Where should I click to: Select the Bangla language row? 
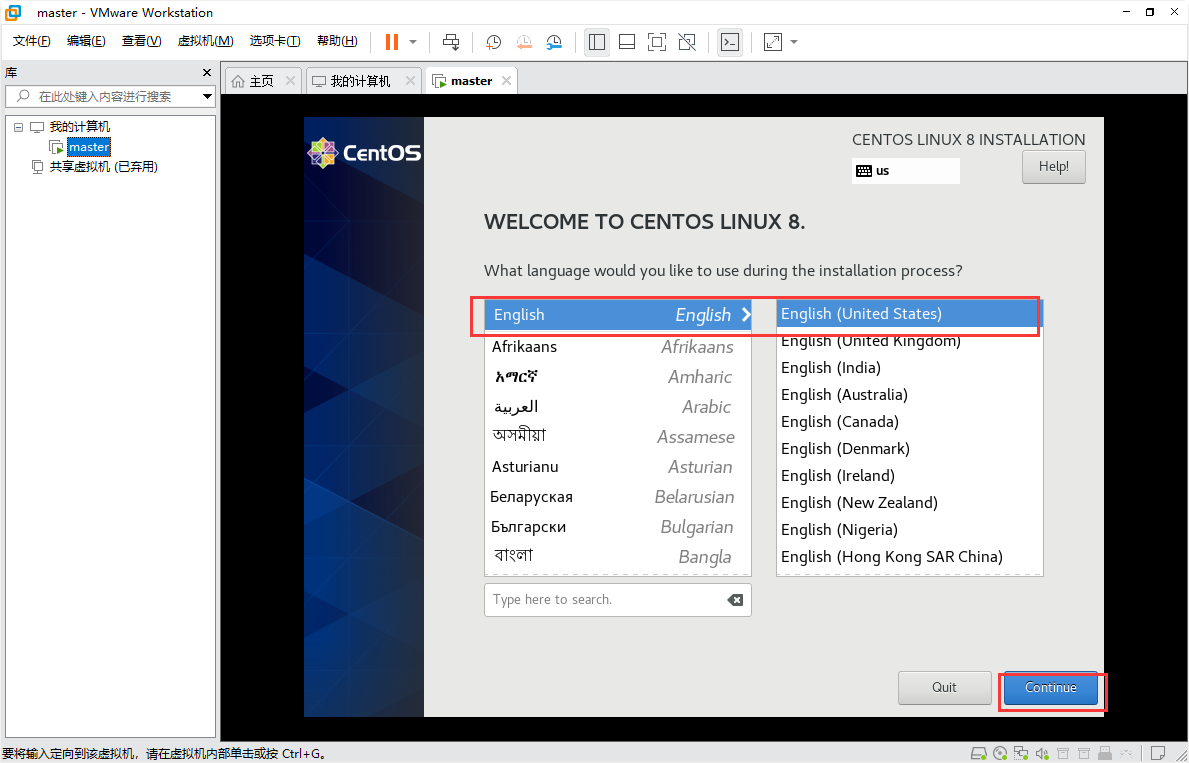(x=618, y=557)
